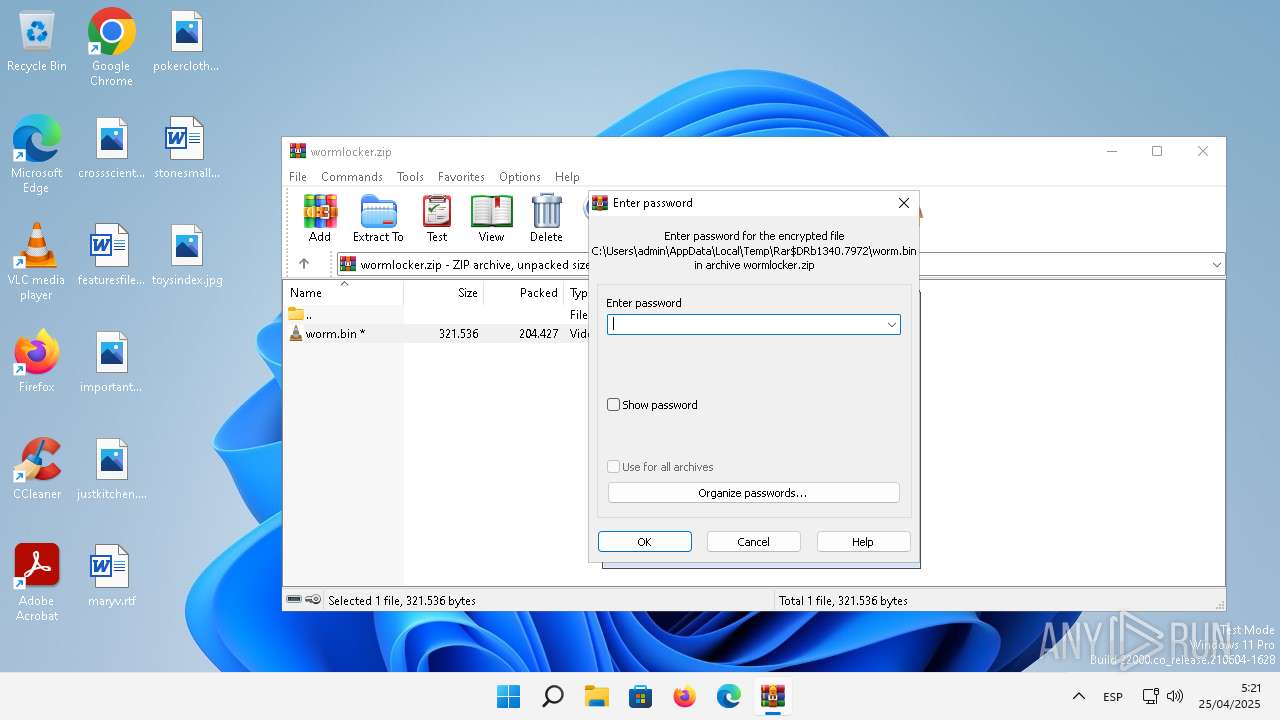Click Cancel in password dialog
The image size is (1280, 720).
(754, 542)
